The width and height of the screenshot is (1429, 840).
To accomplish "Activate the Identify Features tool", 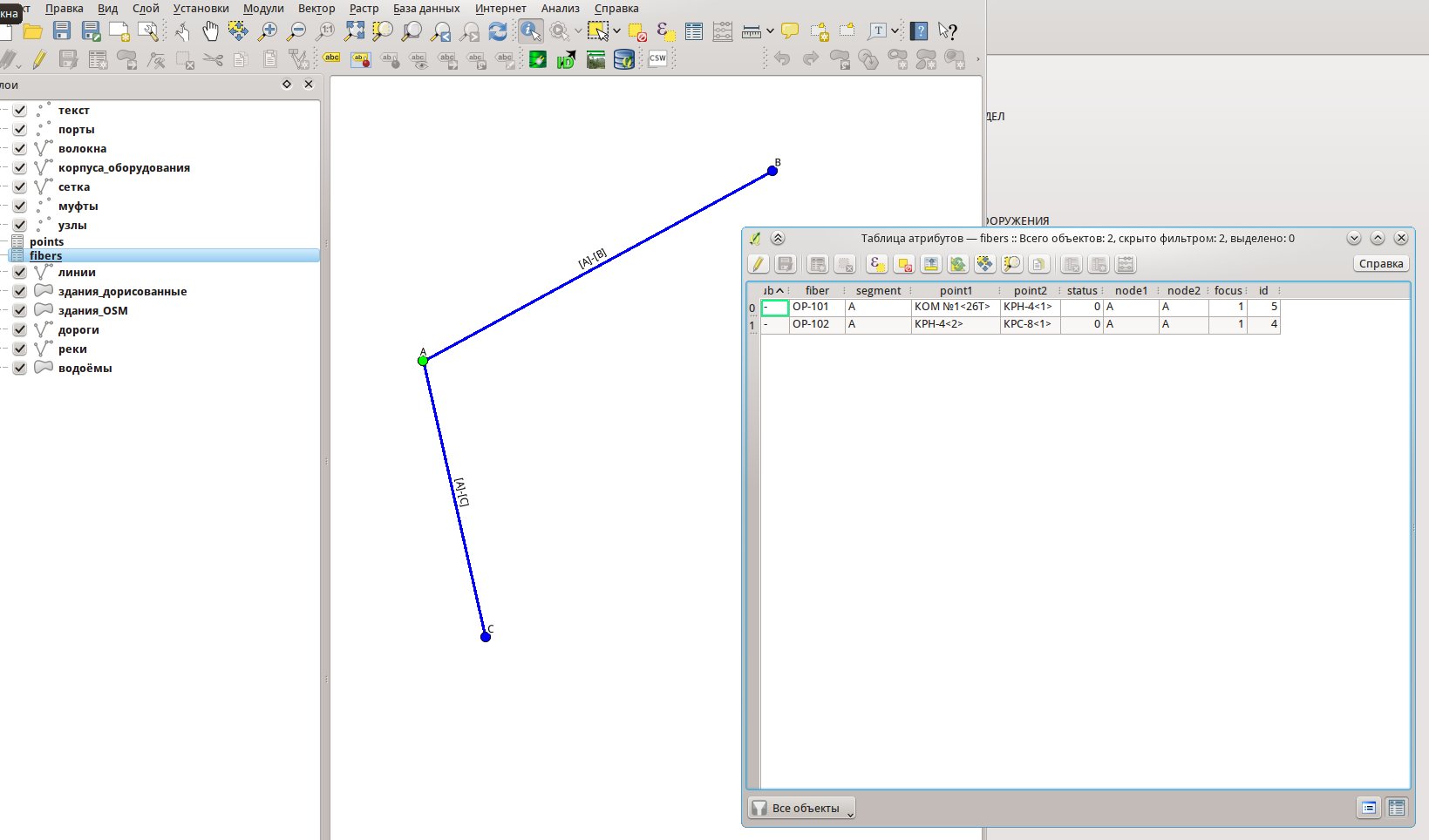I will point(530,31).
